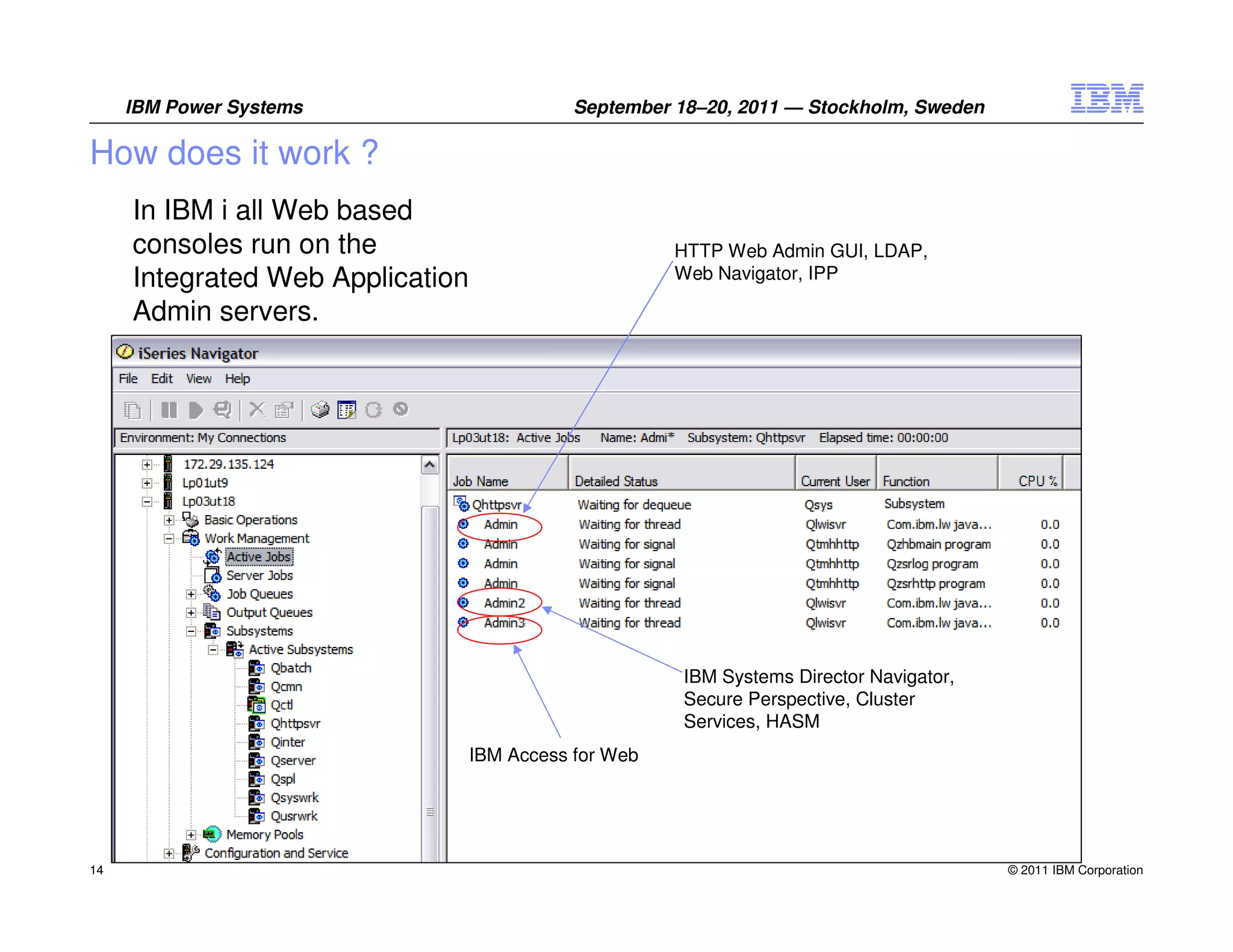Click the printer output toolbar icon
The image size is (1233, 952).
point(320,410)
